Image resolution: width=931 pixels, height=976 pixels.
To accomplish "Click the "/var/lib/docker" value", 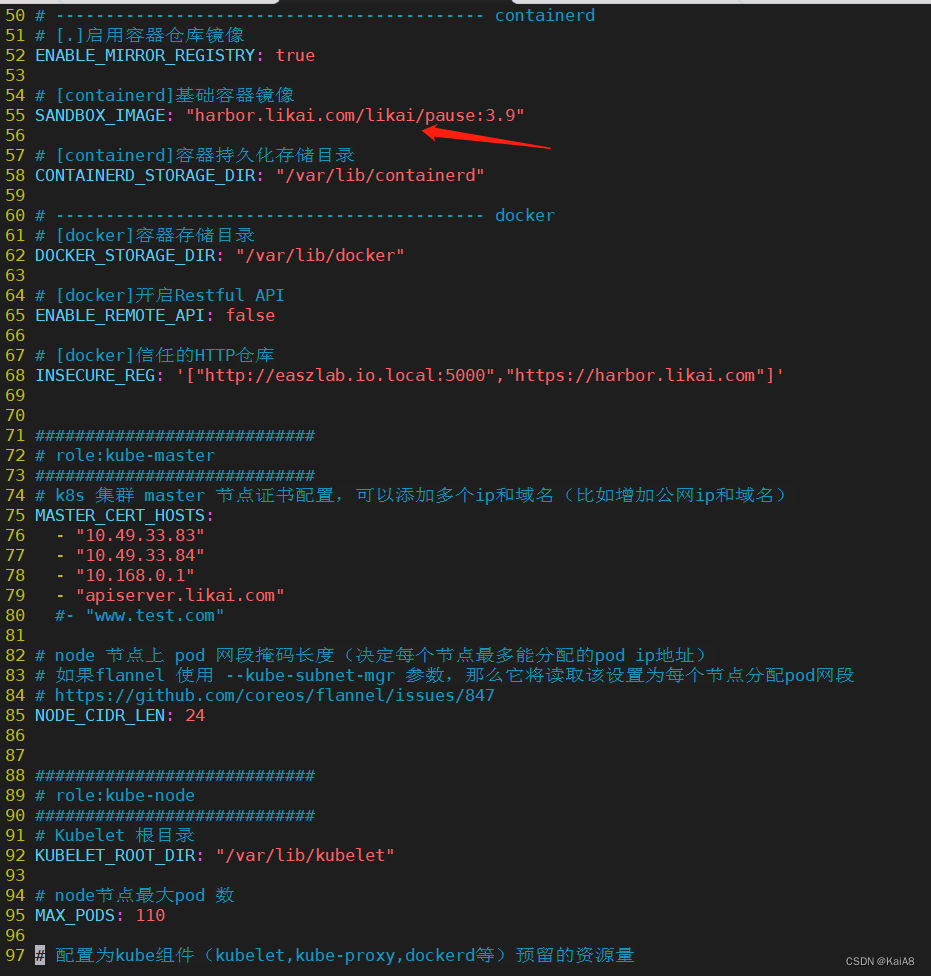I will pyautogui.click(x=320, y=256).
